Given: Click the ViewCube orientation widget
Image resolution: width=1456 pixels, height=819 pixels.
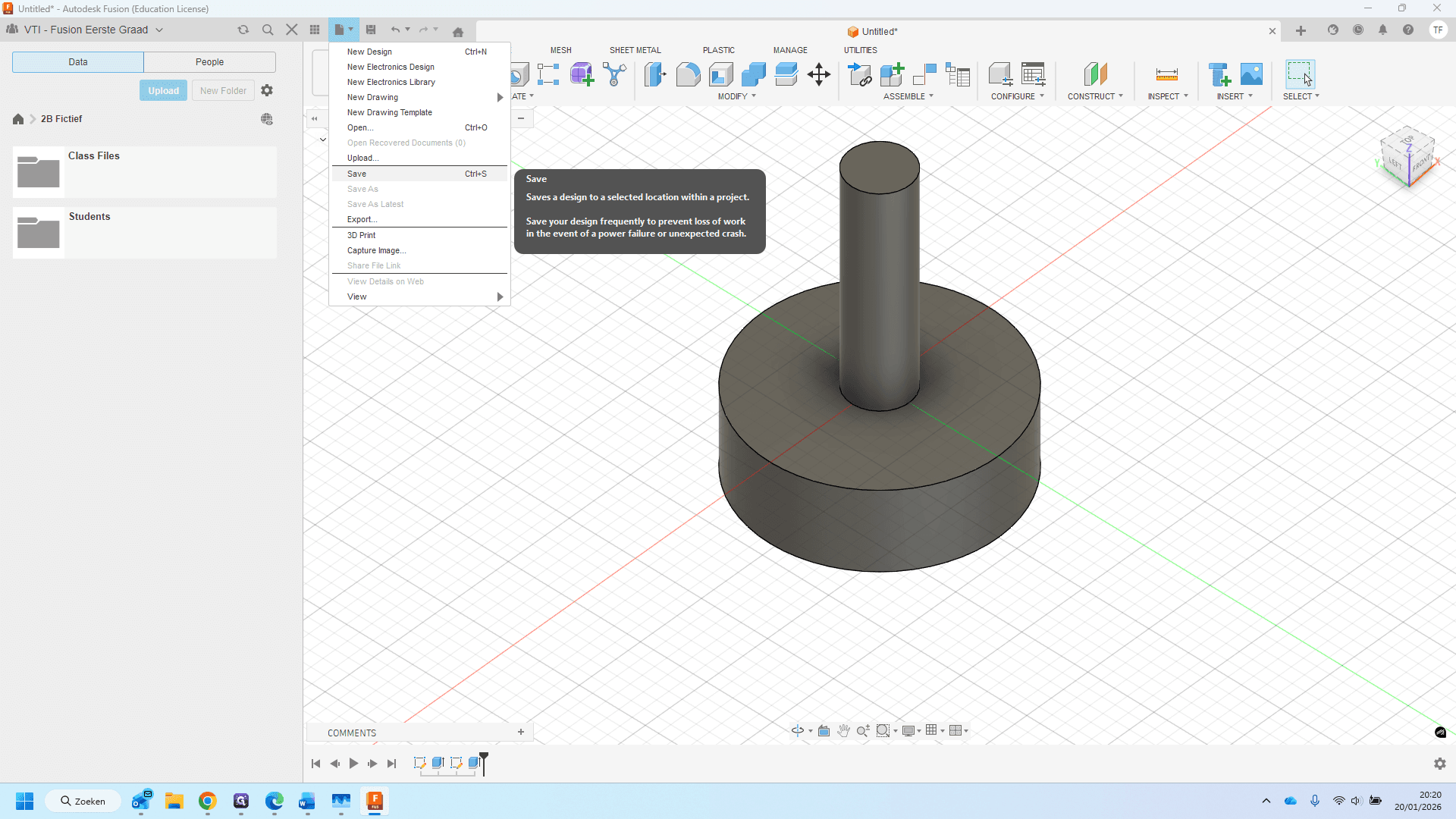Looking at the screenshot, I should (1407, 156).
